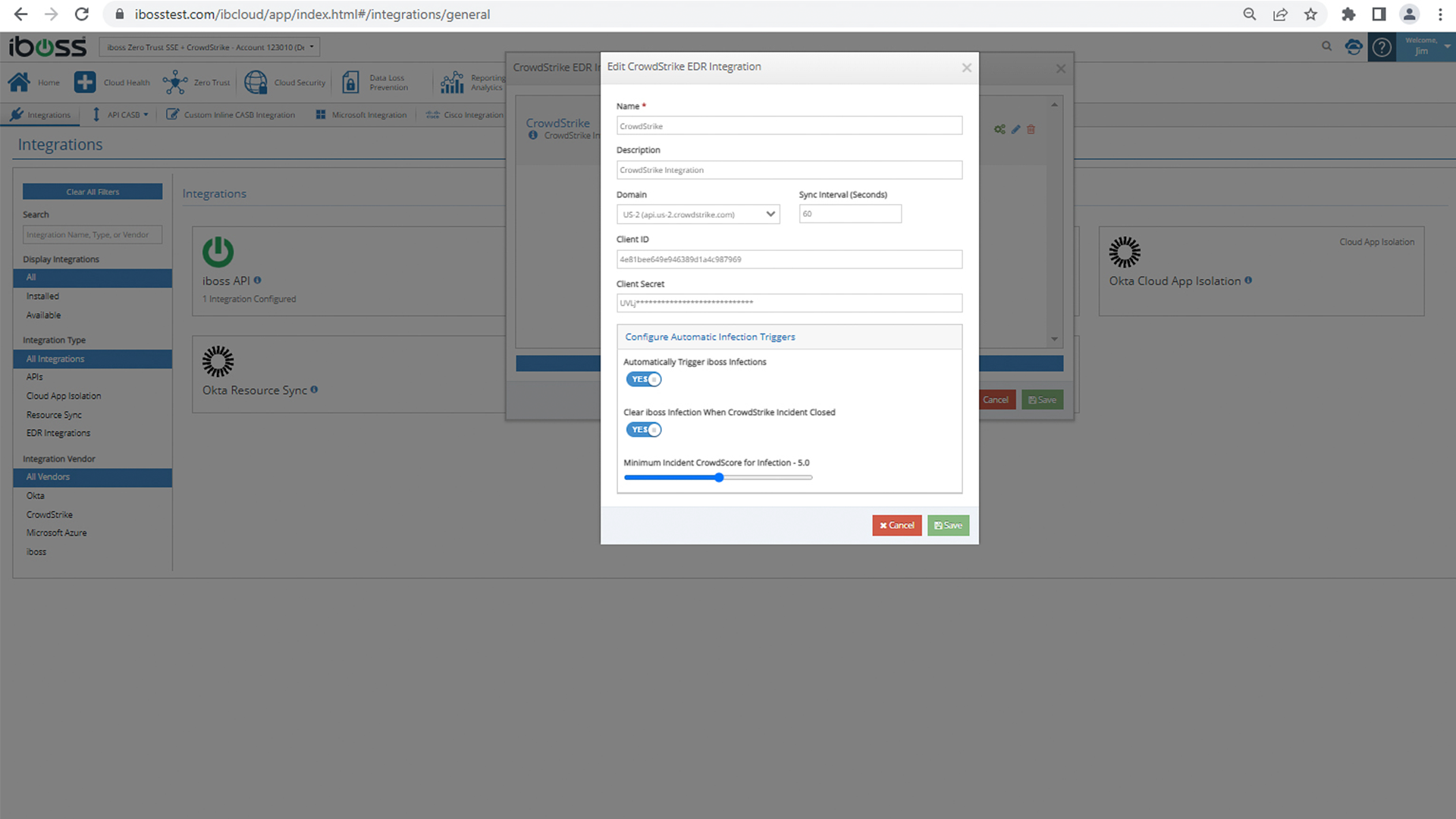The image size is (1456, 819).
Task: Click the Cloud Health plus icon
Action: tap(85, 82)
